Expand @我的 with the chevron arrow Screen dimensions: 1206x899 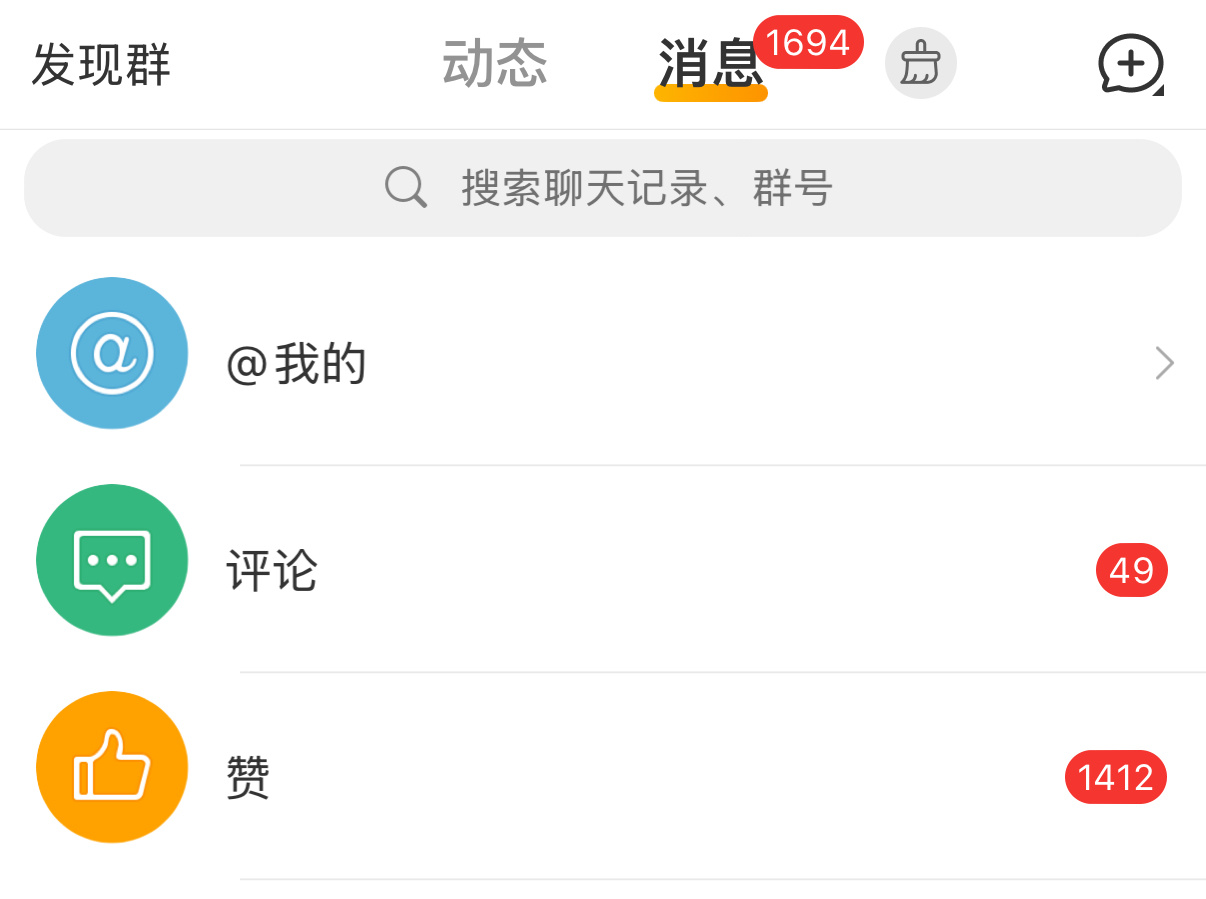tap(1164, 364)
